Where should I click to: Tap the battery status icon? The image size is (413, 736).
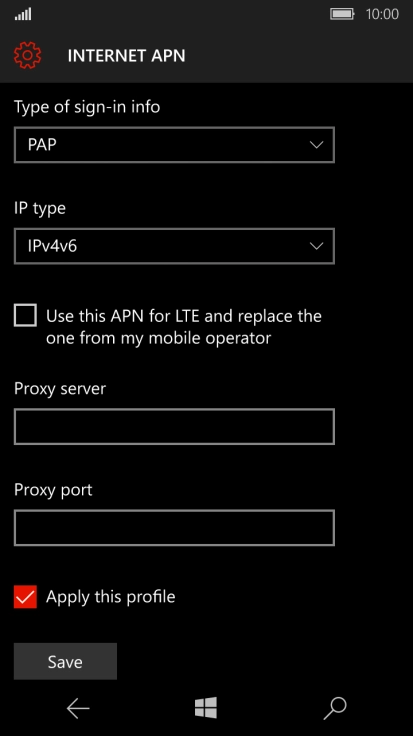342,14
